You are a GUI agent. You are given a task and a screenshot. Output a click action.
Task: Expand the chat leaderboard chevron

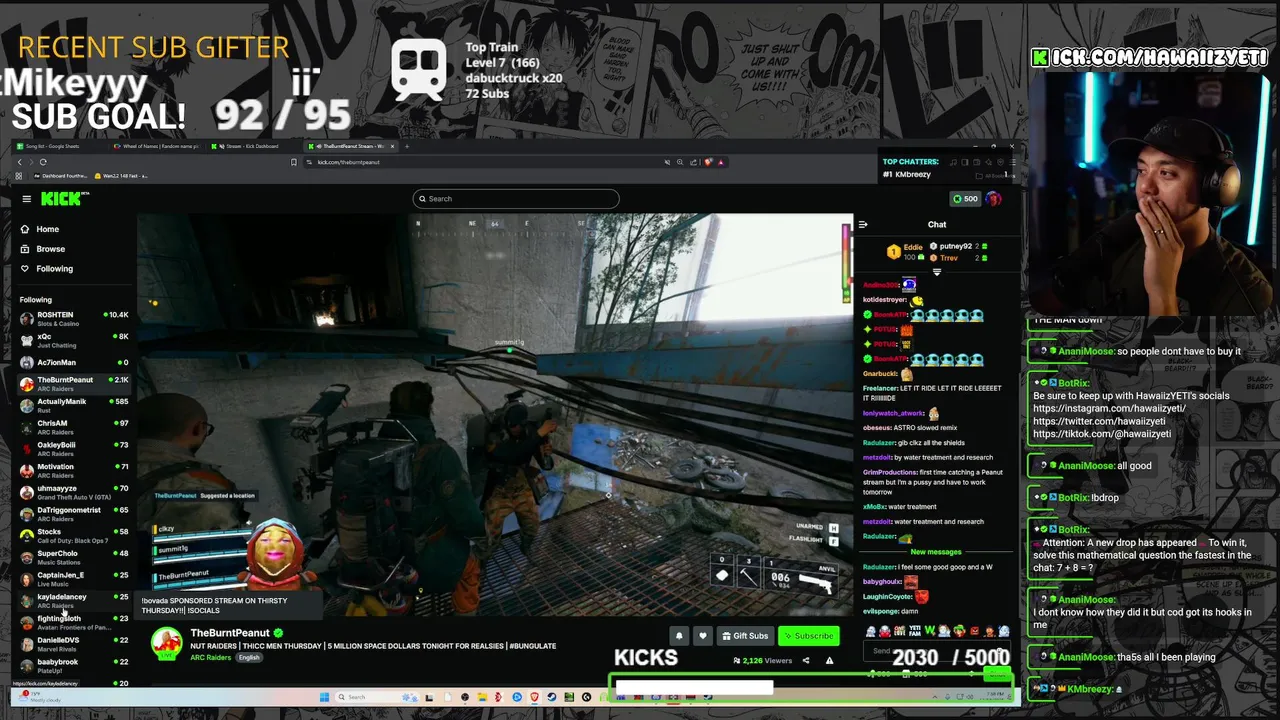pos(937,272)
